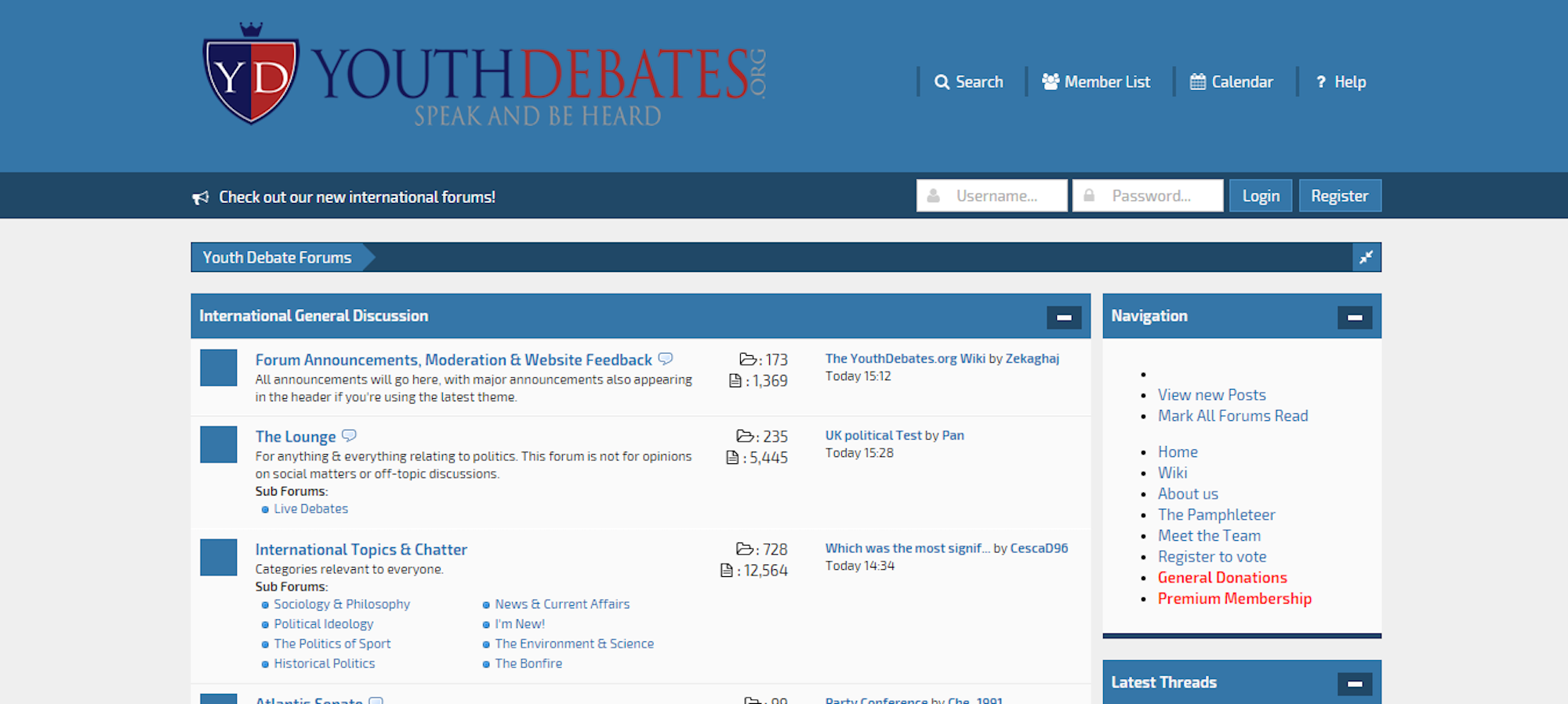Open Political Ideology sub forum
1568x704 pixels.
324,624
